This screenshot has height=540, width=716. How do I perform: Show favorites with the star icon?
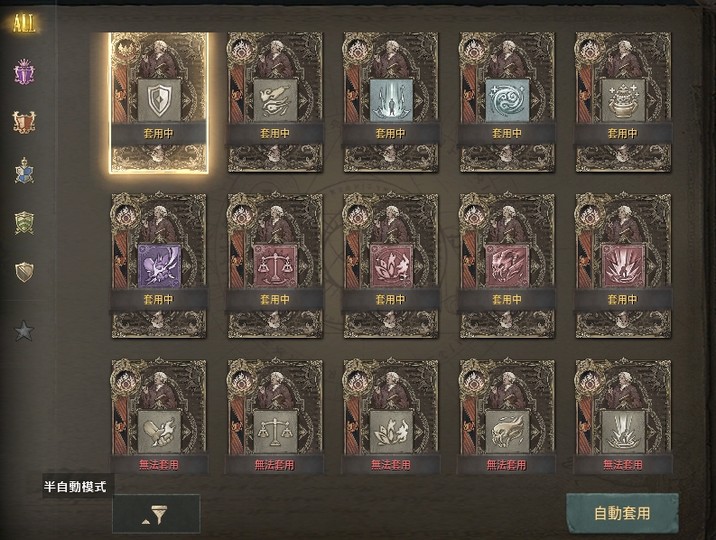pos(24,331)
